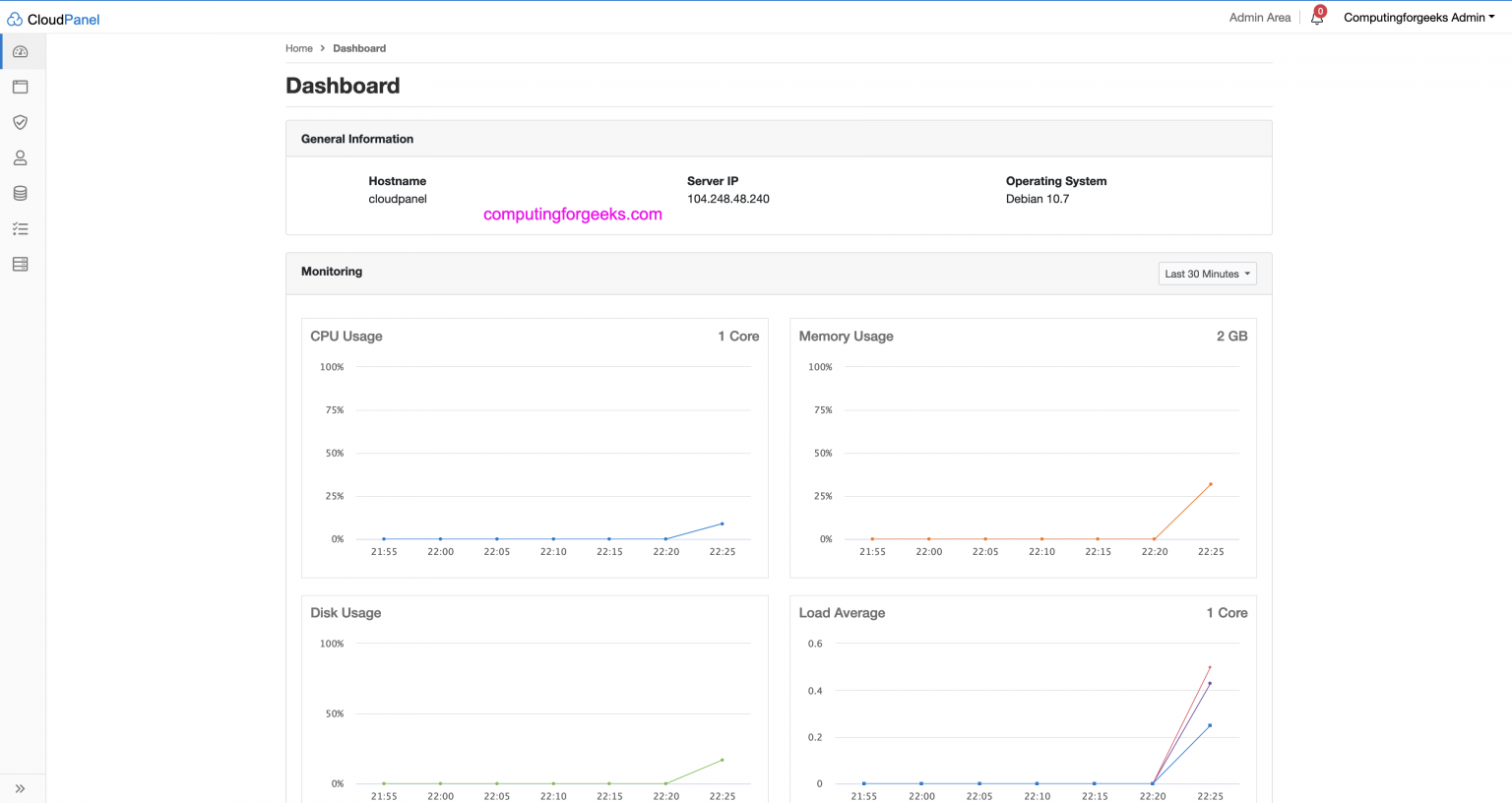The width and height of the screenshot is (1512, 803).
Task: Open the Dashboard via the gauge icon
Action: (20, 51)
